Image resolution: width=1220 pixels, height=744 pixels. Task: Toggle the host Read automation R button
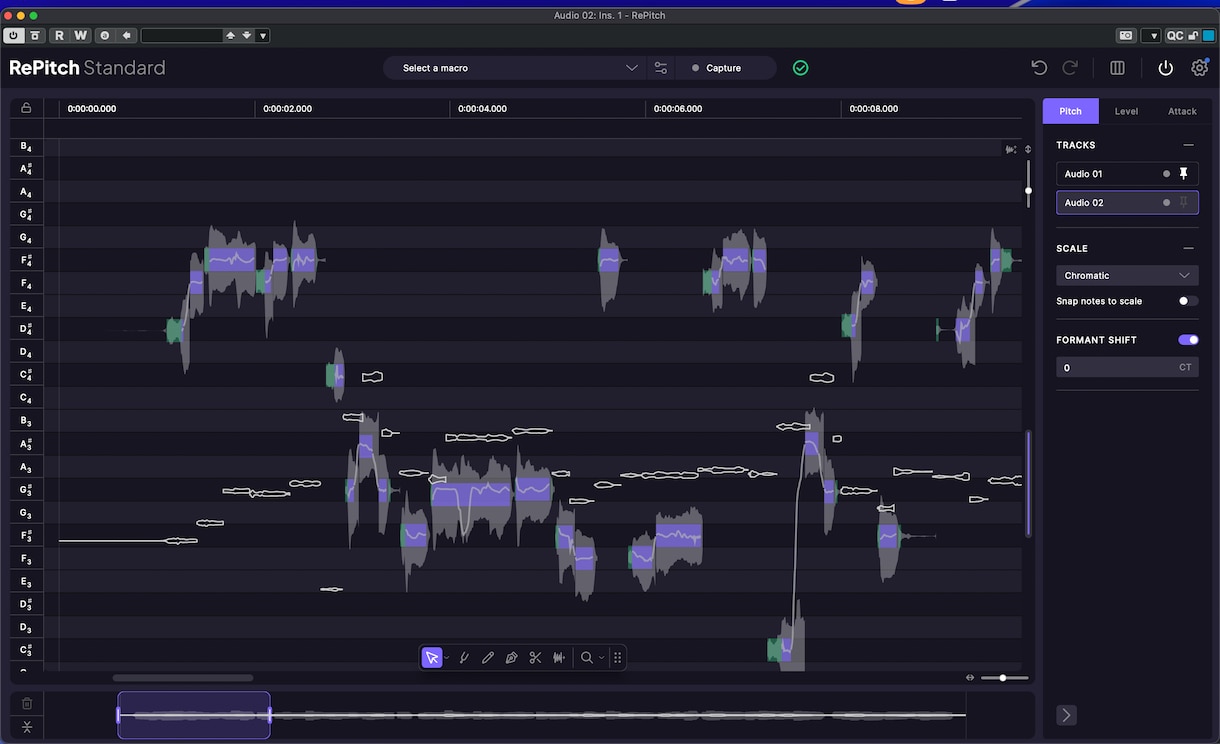click(x=59, y=35)
